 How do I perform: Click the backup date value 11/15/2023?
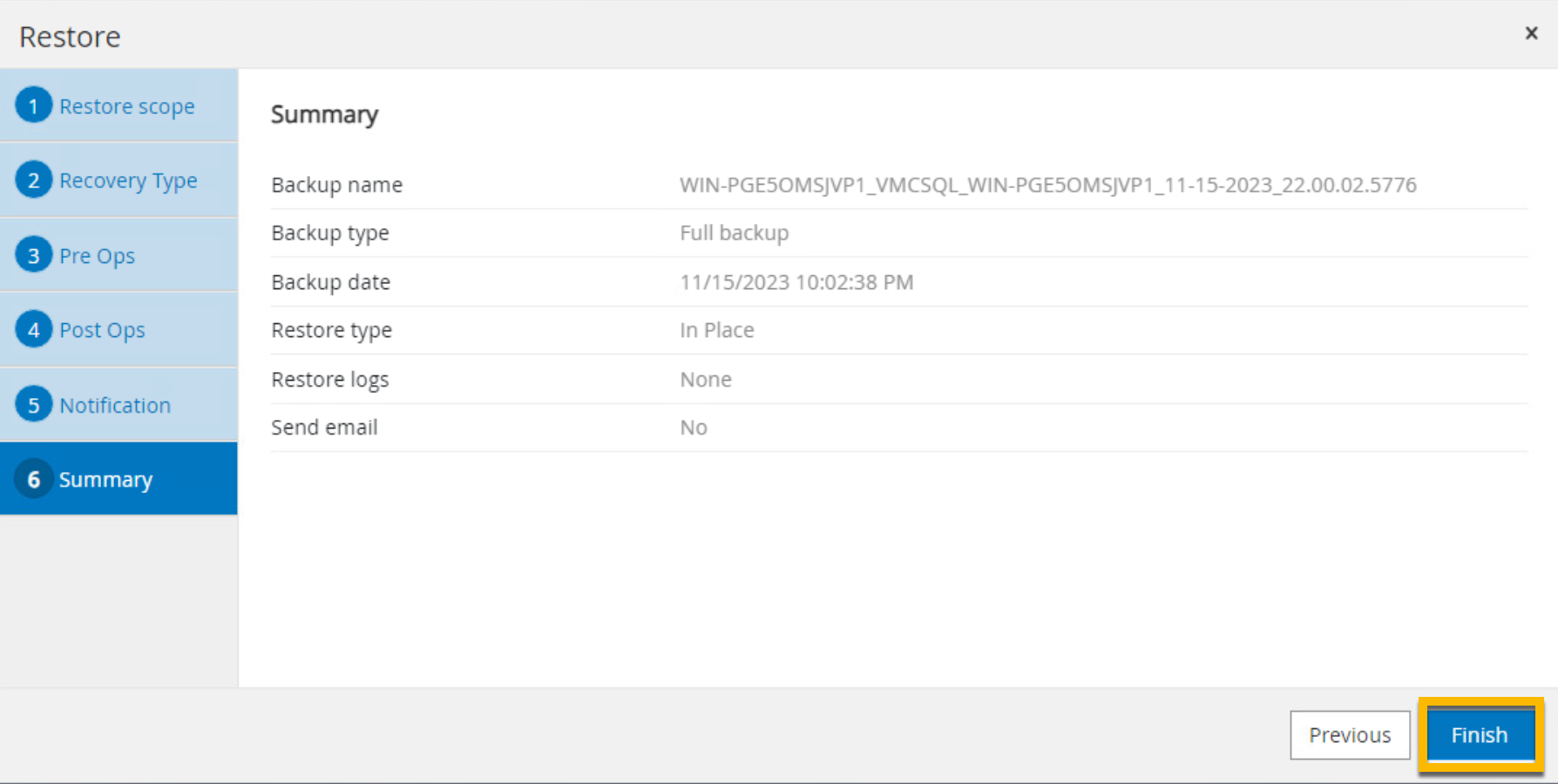coord(796,282)
